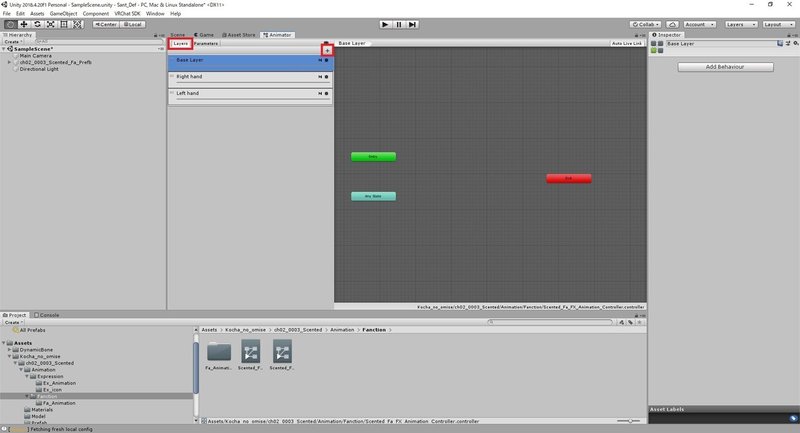Expand ch02_0003_Scented_Fa_Prefb object arrow

point(9,62)
